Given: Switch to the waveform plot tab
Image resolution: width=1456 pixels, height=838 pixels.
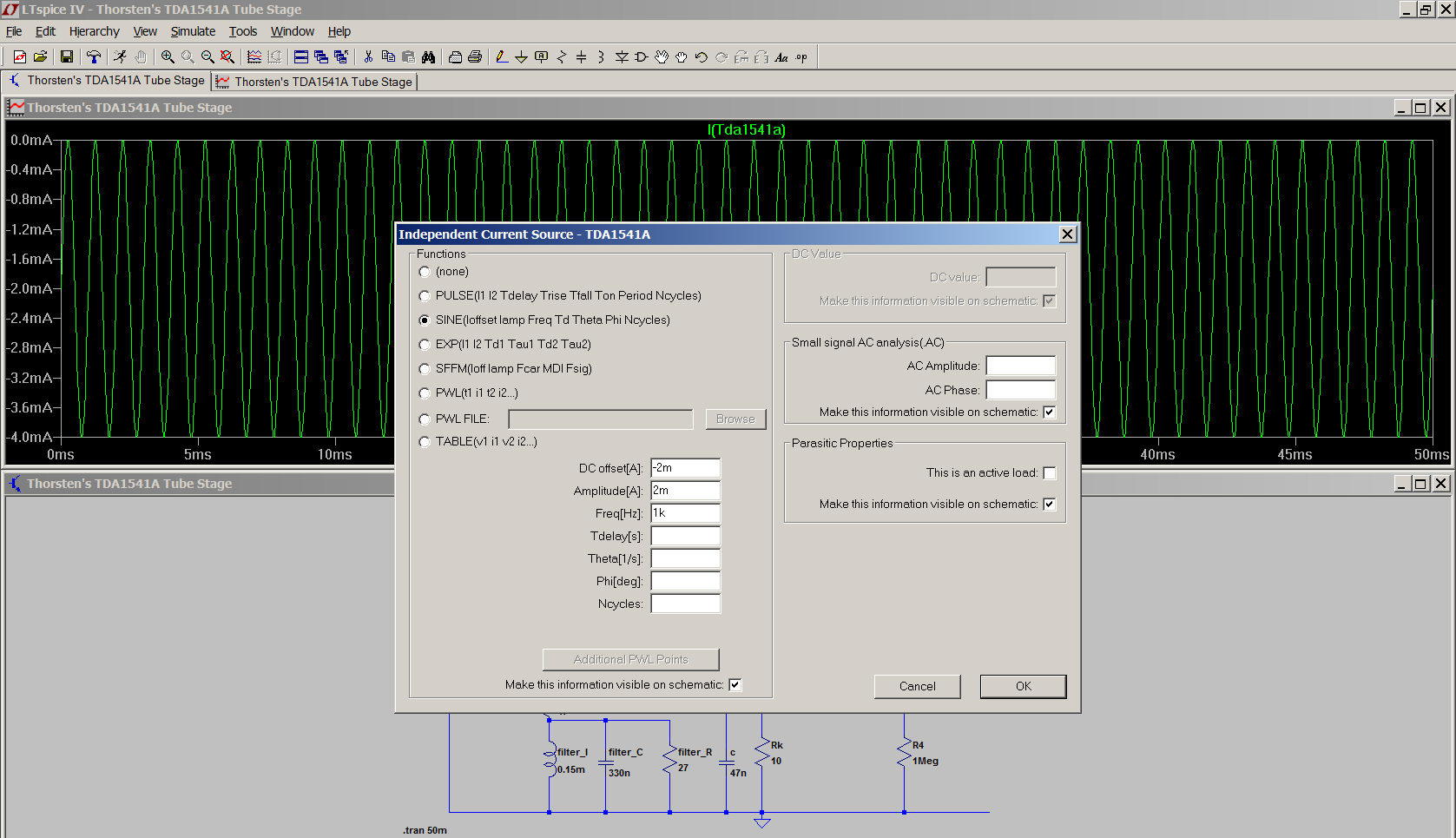Looking at the screenshot, I should [x=315, y=82].
